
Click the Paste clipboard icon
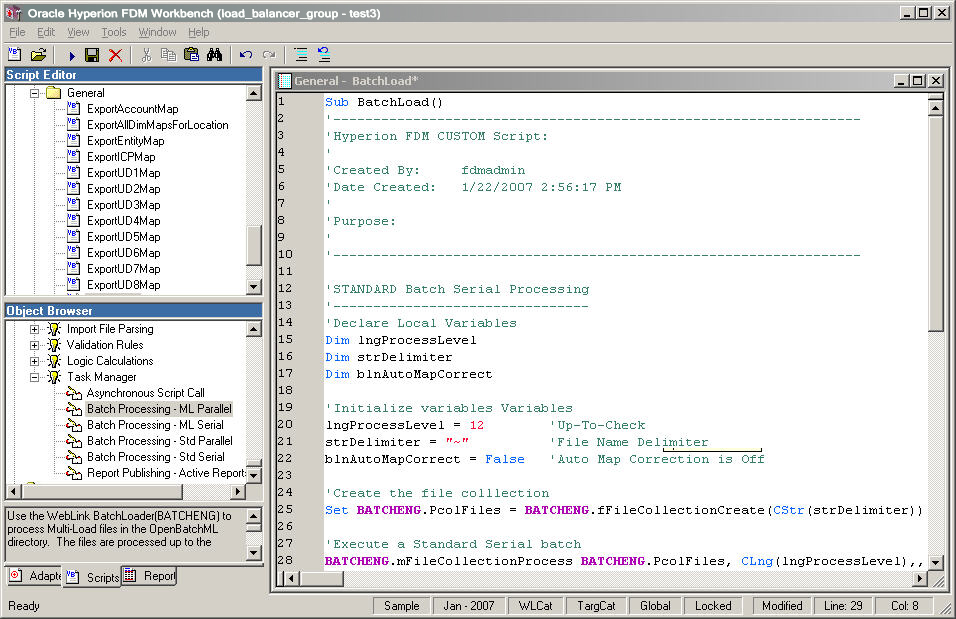191,55
